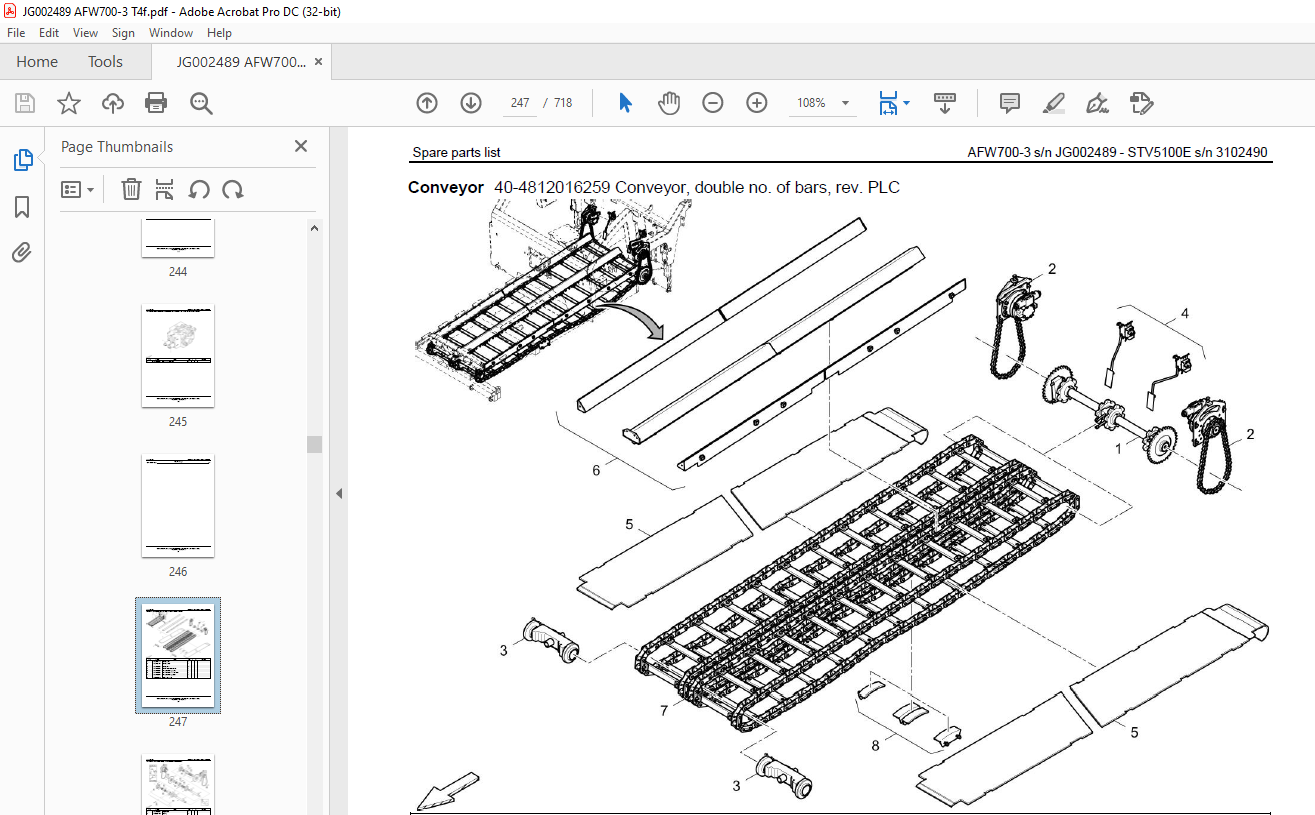Viewport: 1315px width, 815px height.
Task: Open the Window menu
Action: tap(171, 33)
